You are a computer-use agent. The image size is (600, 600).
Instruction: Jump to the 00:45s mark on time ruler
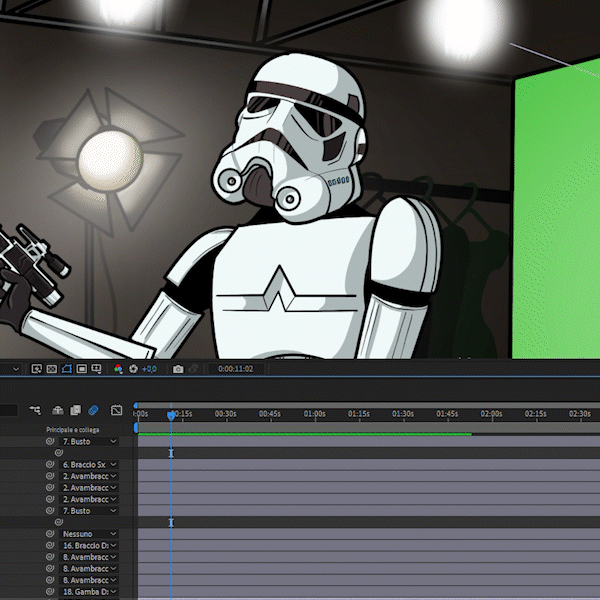click(270, 414)
